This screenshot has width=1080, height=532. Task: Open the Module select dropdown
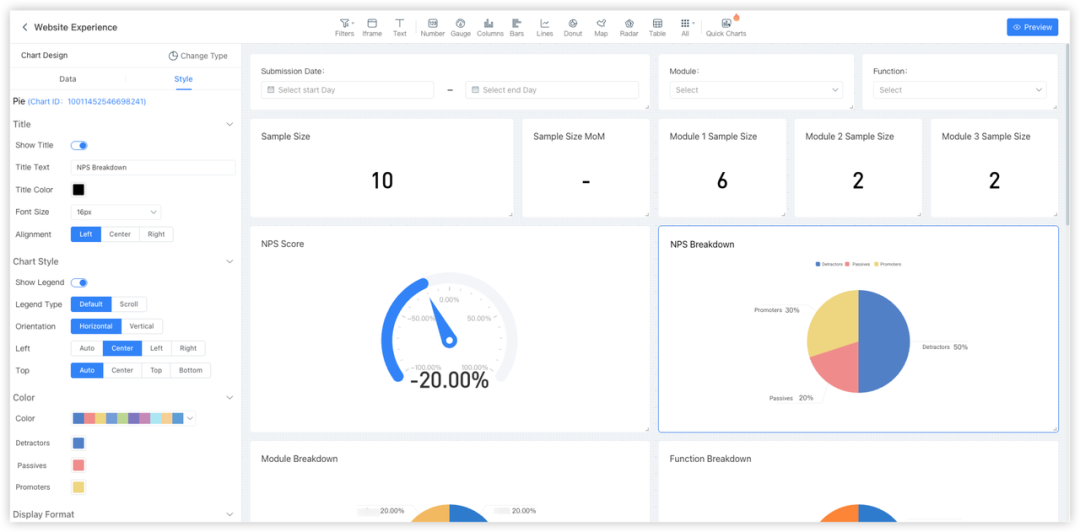(x=758, y=90)
